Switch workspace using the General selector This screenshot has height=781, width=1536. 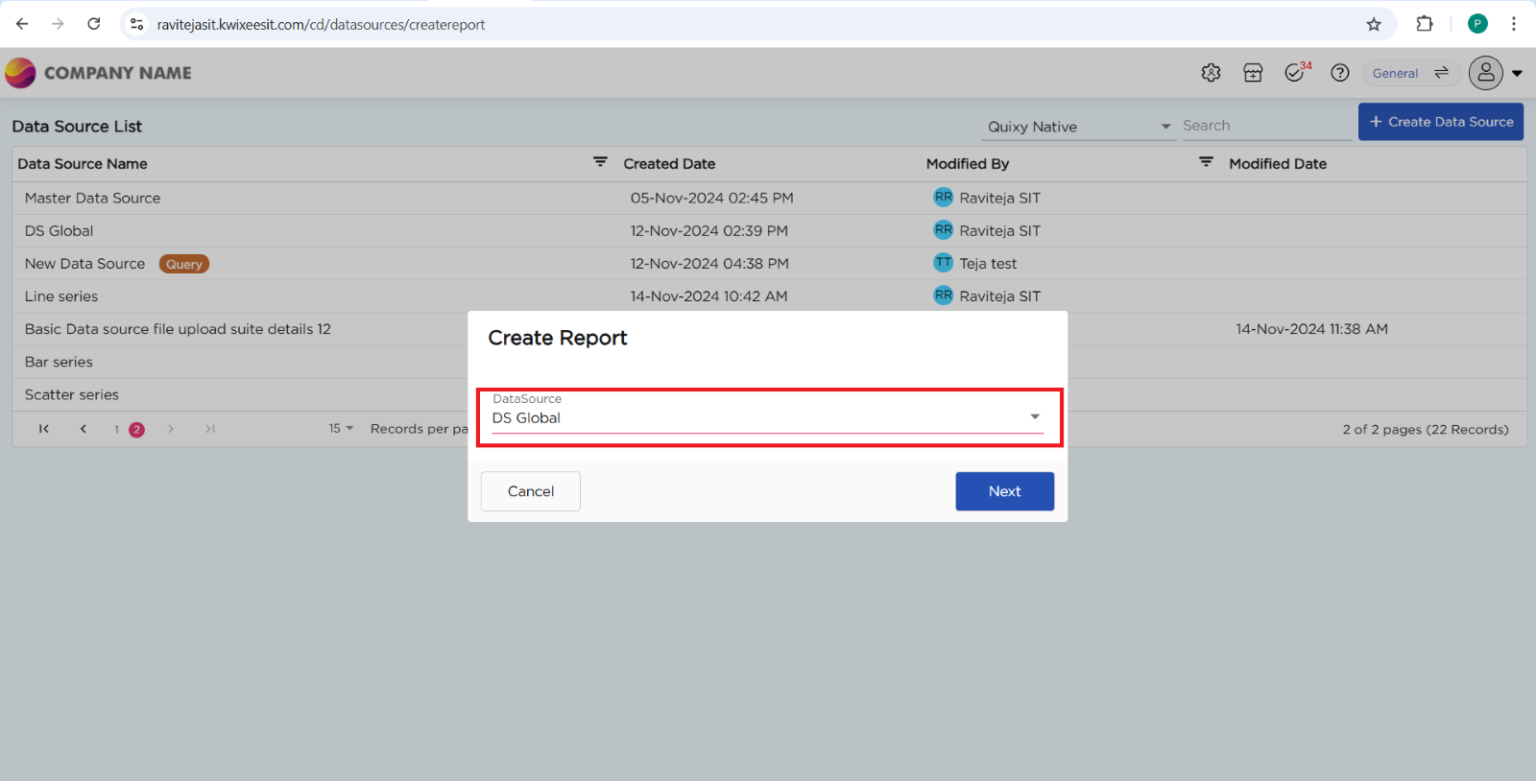1410,72
